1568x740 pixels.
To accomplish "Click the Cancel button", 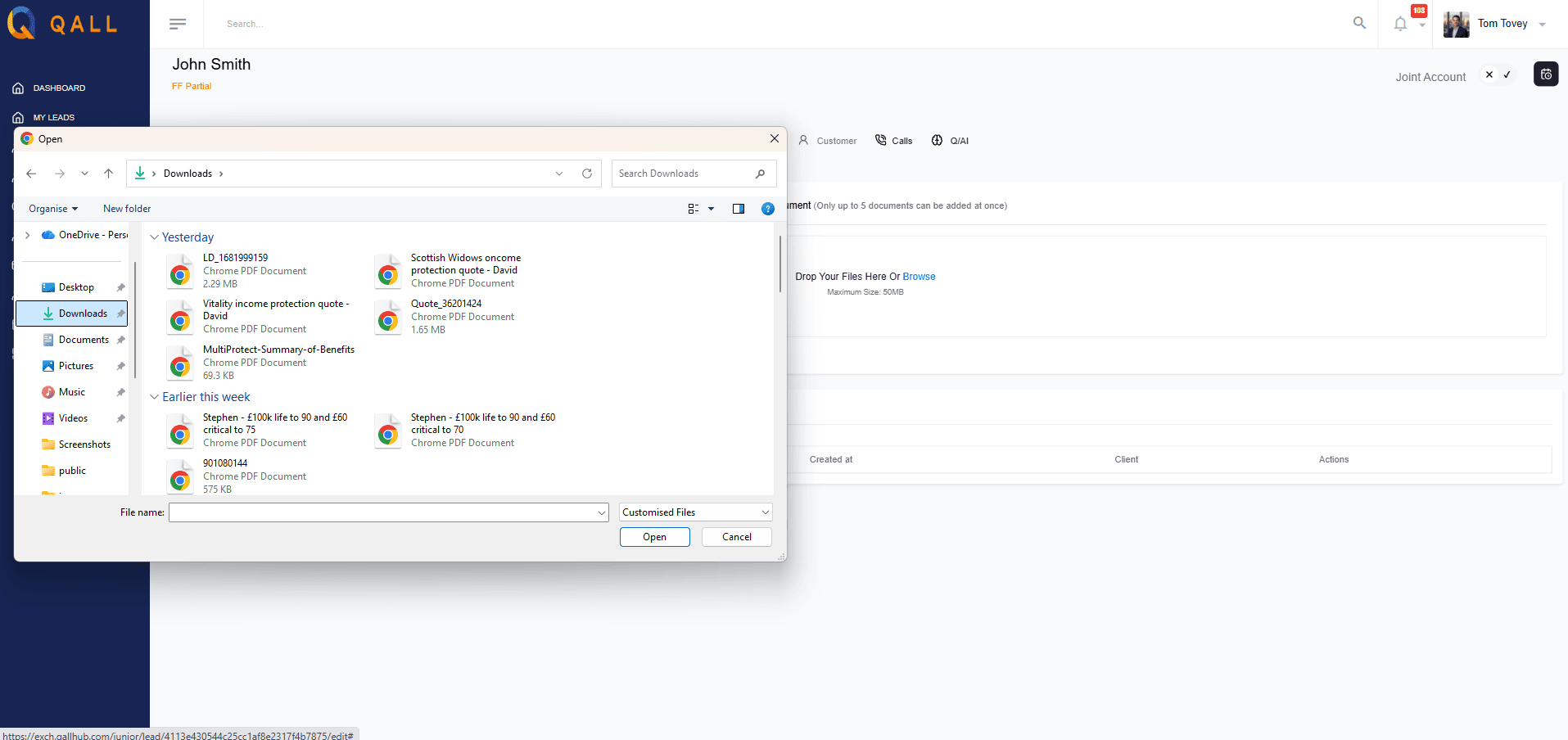I will (x=737, y=537).
